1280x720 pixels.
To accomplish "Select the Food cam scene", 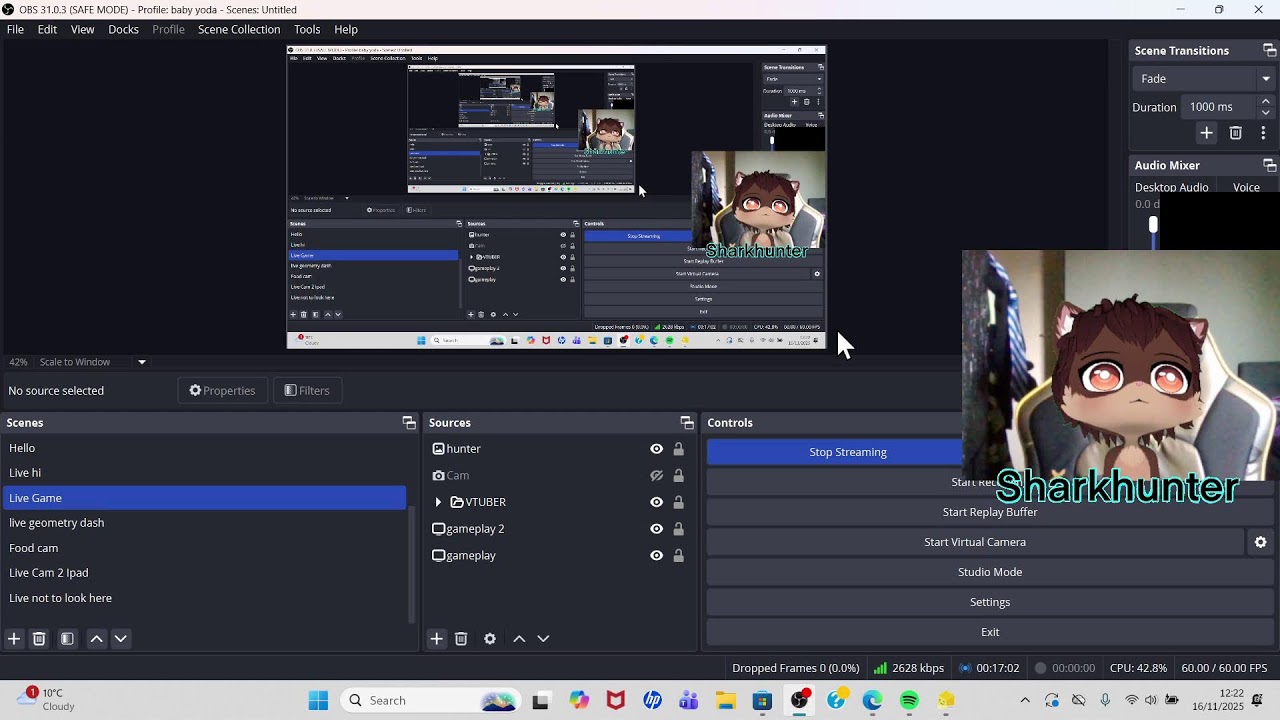I will point(205,548).
